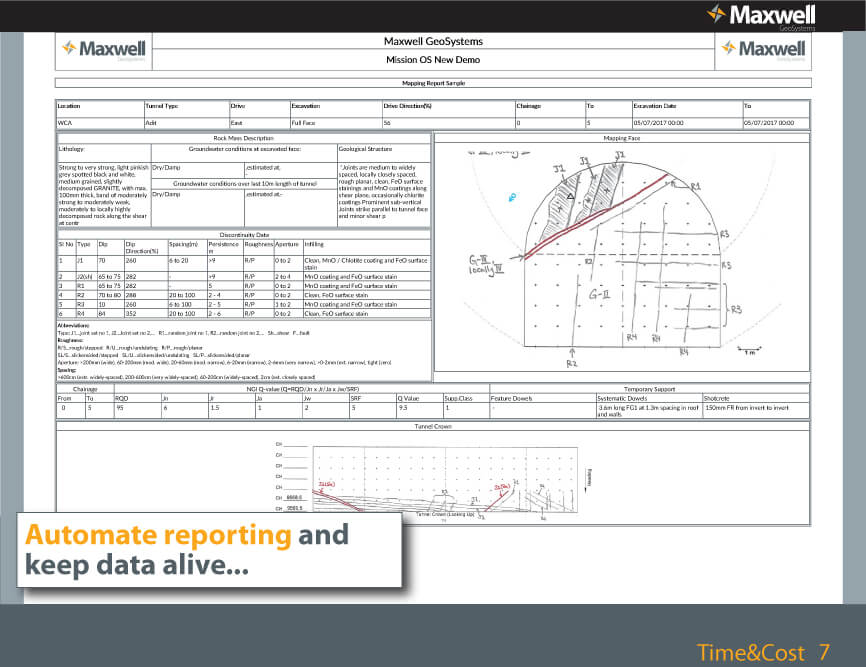Click the 'Geological Structure' label
The image size is (866, 667).
coord(365,149)
